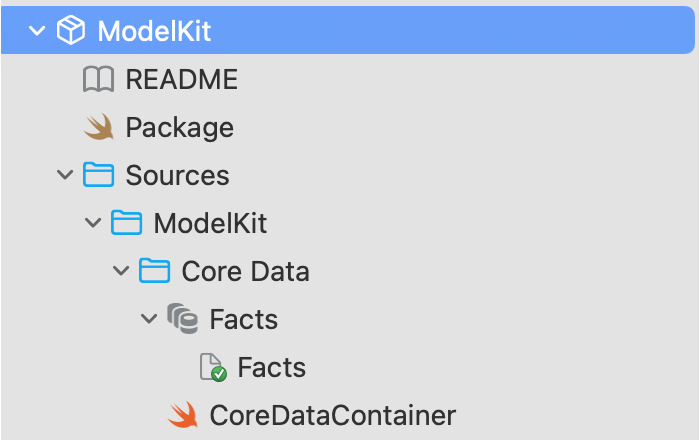The image size is (700, 440).
Task: Select the Core Data folder label
Action: click(245, 271)
